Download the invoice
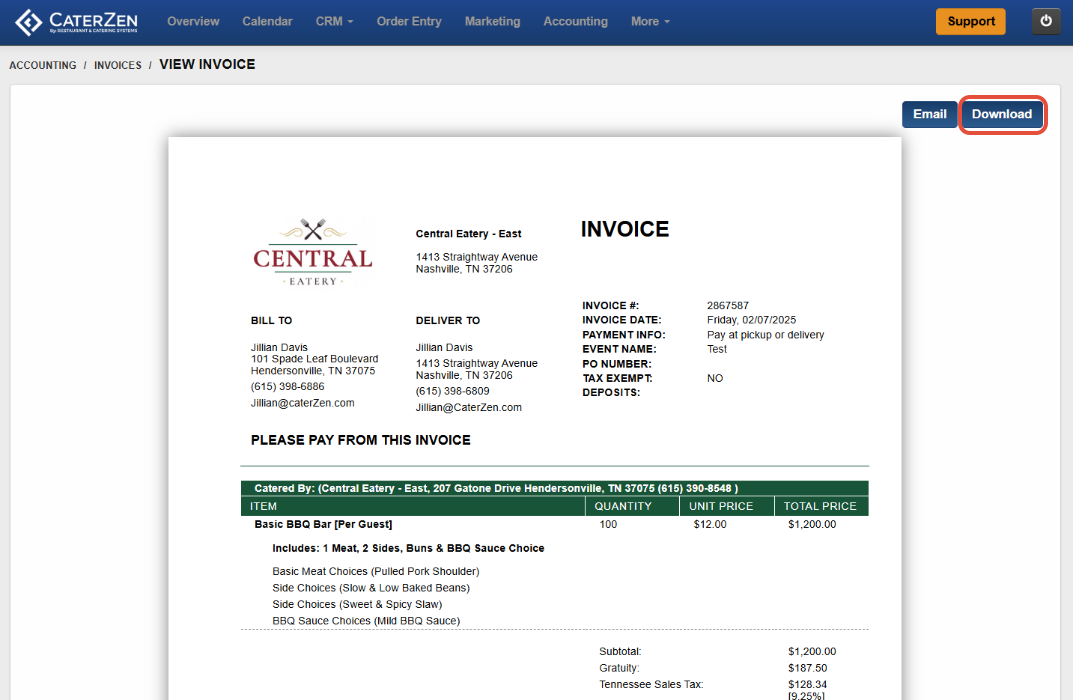Screen dimensions: 1073x700 pos(1002,114)
